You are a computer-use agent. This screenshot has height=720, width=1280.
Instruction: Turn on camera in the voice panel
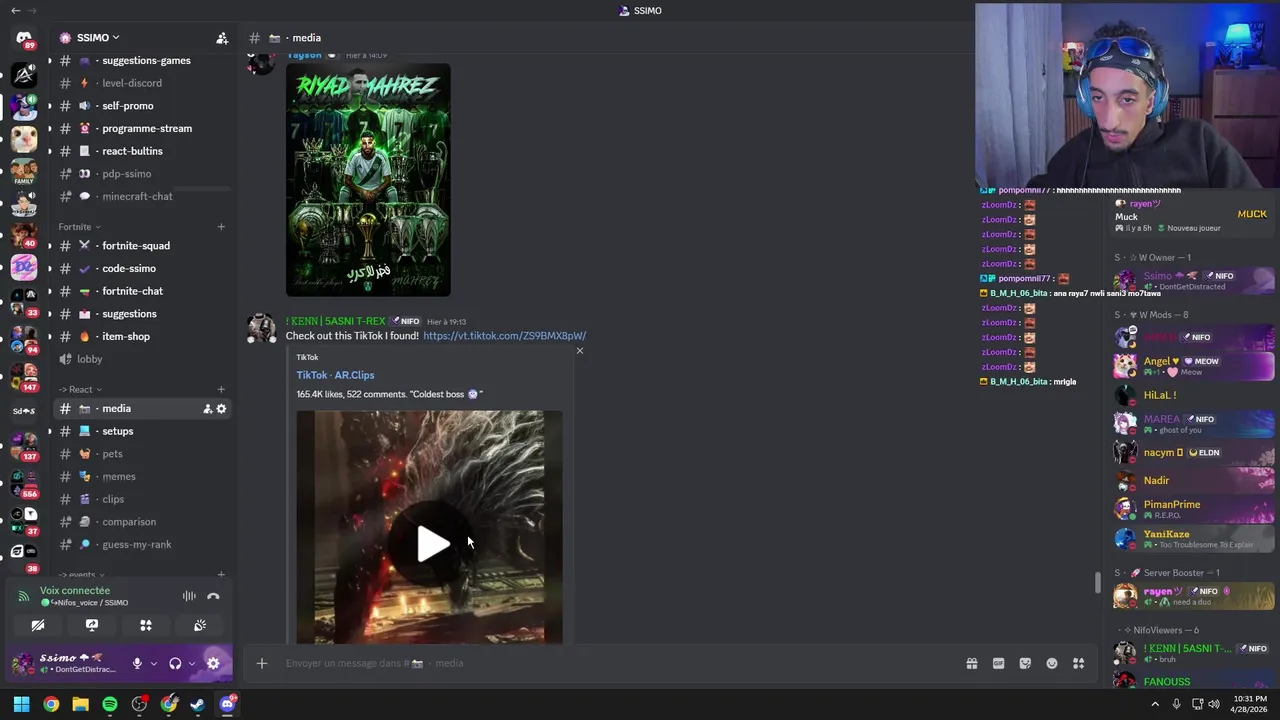point(38,625)
